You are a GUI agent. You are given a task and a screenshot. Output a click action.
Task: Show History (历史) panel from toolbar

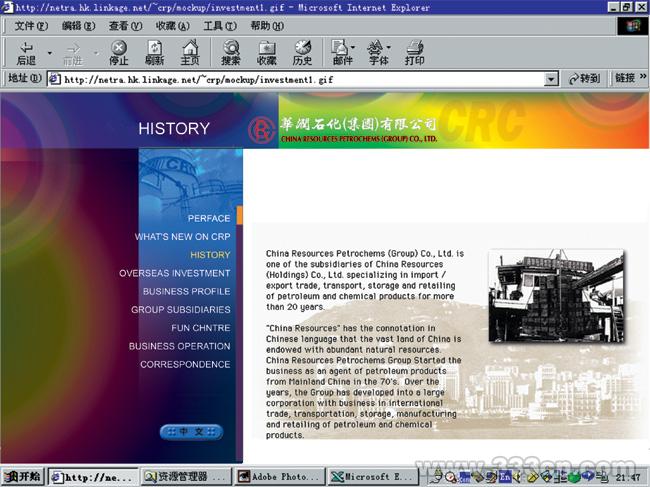coord(302,53)
